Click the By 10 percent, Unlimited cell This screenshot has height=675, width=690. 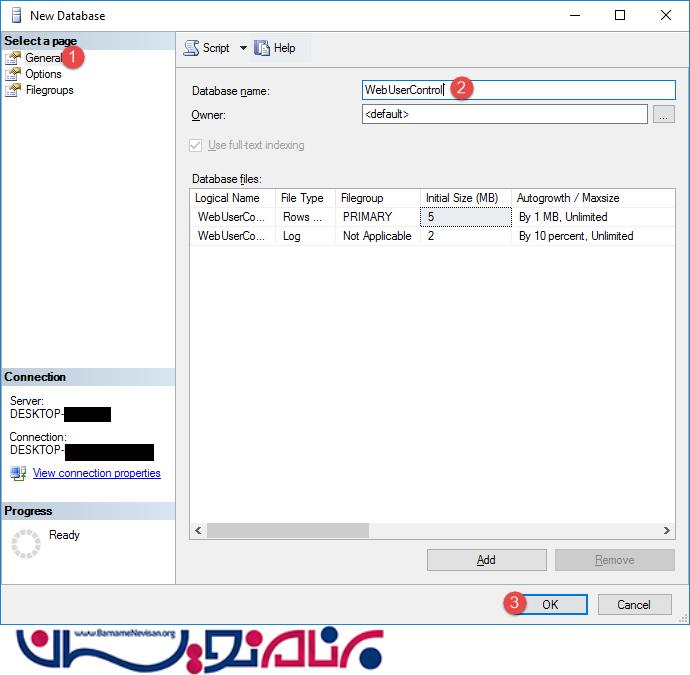(593, 236)
